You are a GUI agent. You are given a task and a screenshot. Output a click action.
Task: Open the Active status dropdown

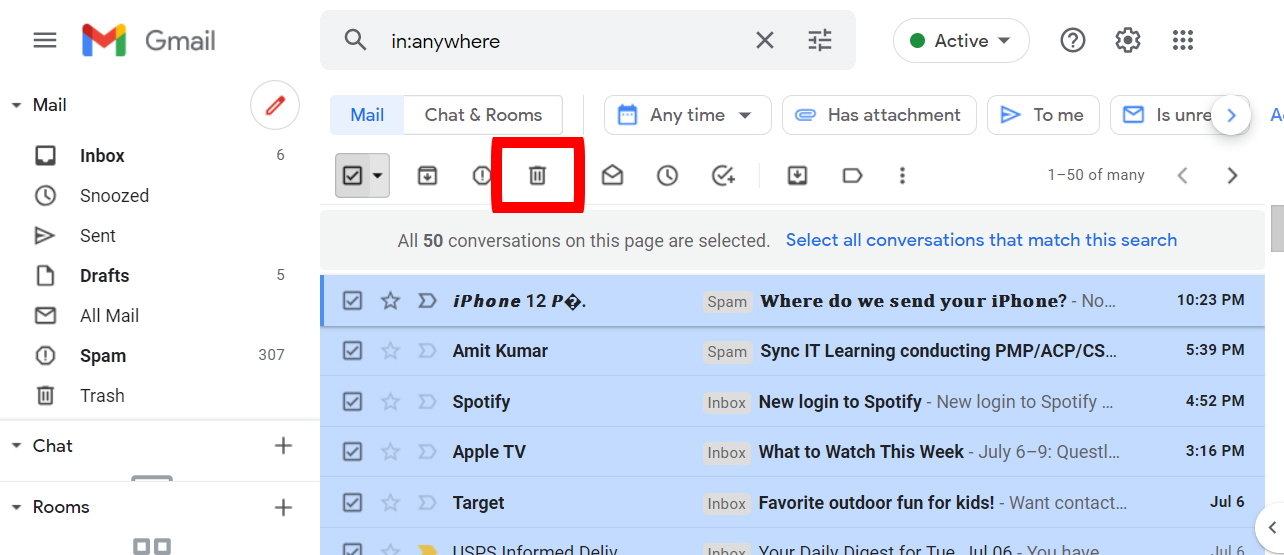(961, 41)
